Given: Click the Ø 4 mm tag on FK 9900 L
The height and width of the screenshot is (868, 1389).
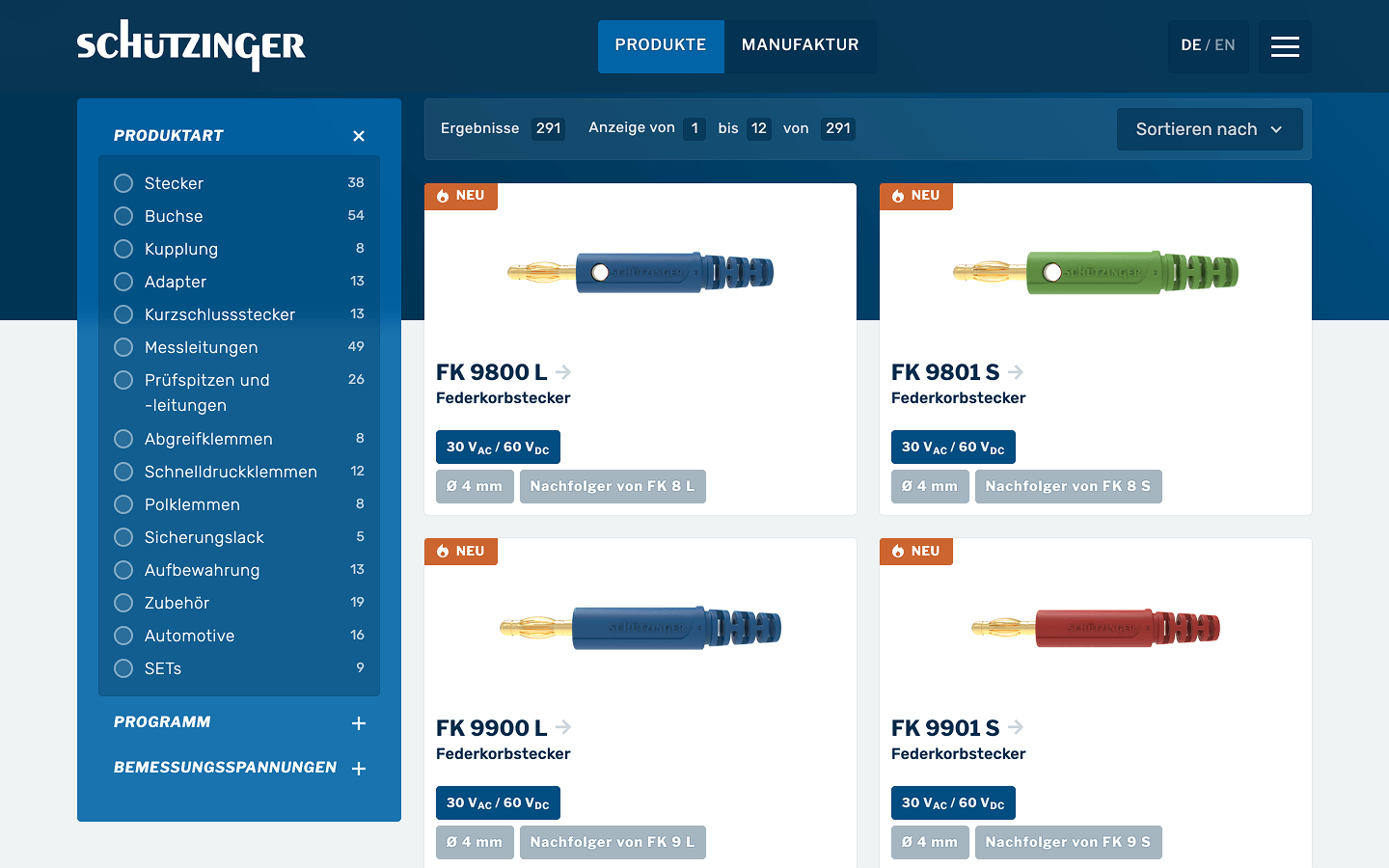Looking at the screenshot, I should click(x=475, y=842).
